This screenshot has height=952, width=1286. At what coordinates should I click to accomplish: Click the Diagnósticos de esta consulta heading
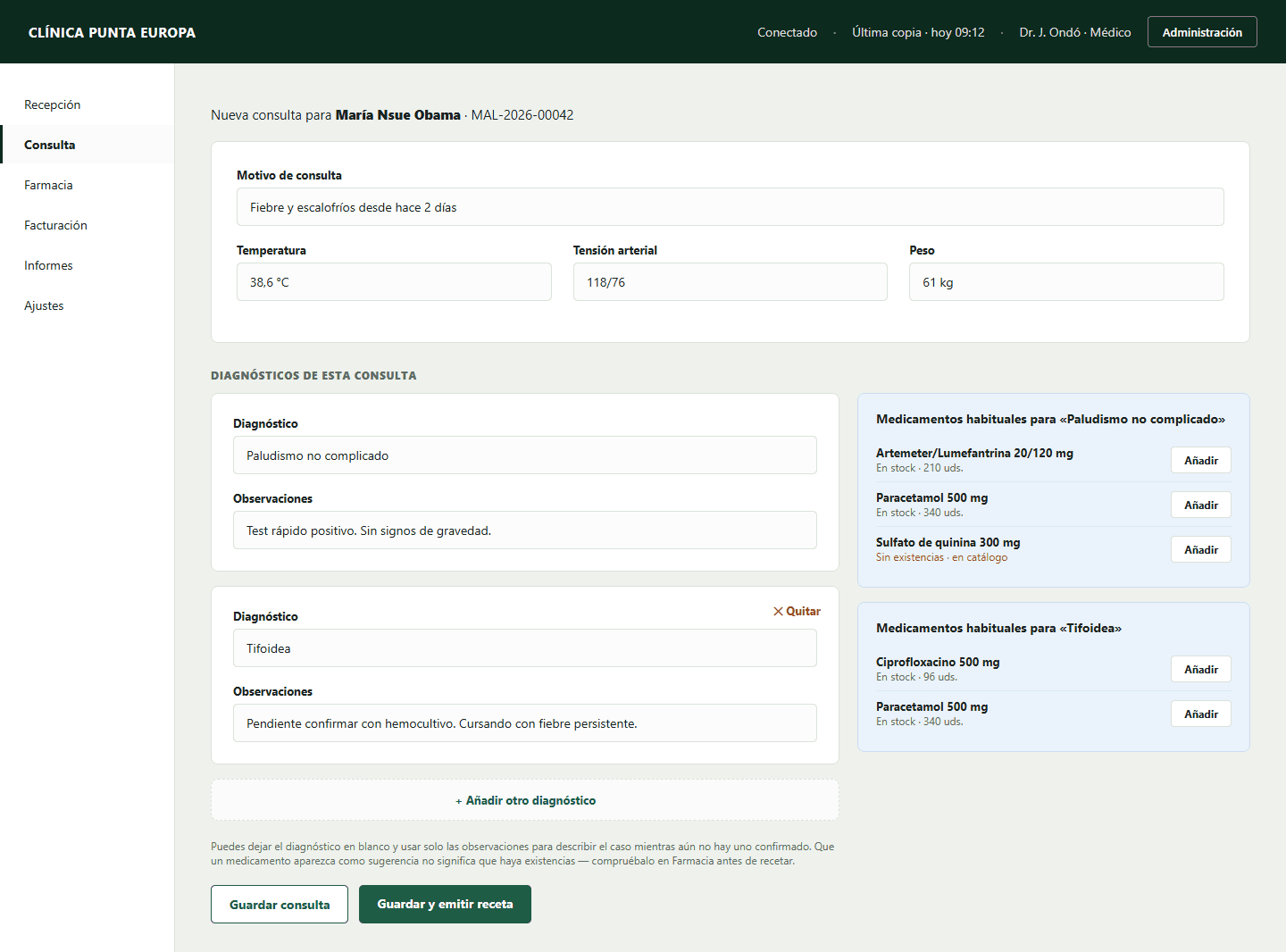pos(313,375)
